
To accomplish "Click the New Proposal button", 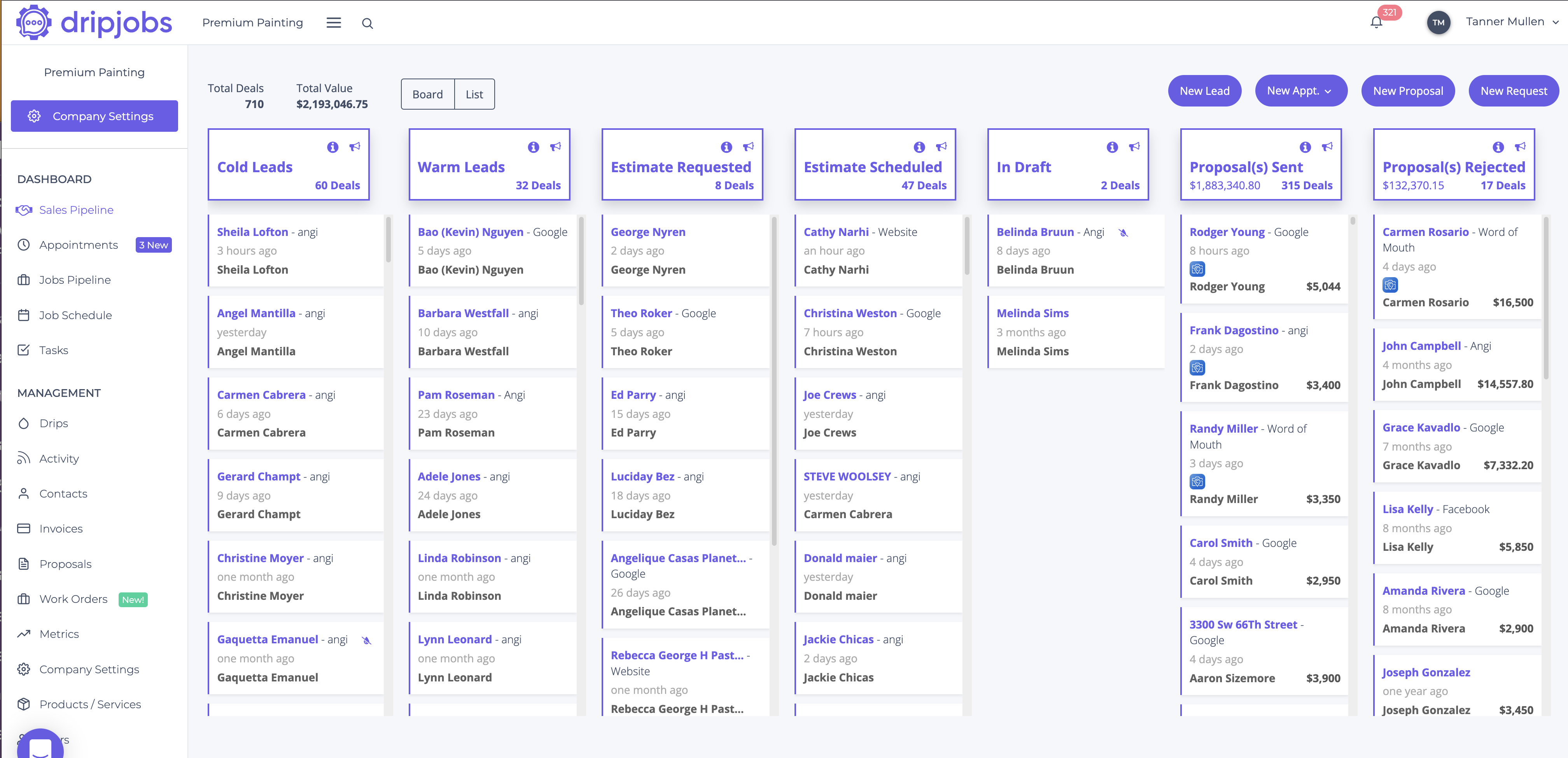I will [x=1408, y=91].
